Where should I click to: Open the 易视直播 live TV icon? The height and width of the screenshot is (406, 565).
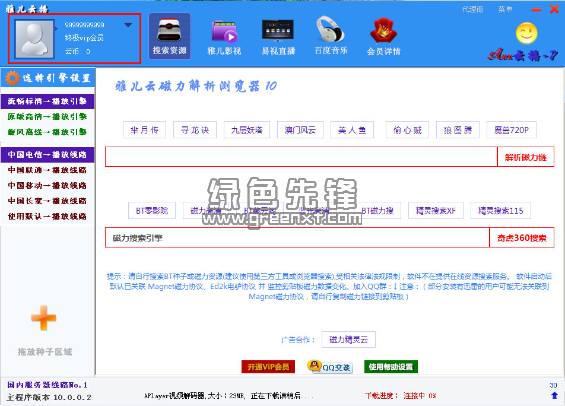coord(278,37)
